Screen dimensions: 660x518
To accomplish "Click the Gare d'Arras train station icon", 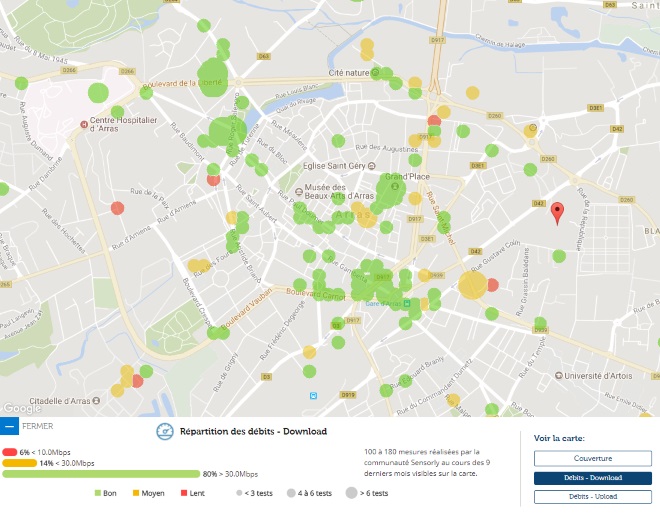I will (407, 303).
